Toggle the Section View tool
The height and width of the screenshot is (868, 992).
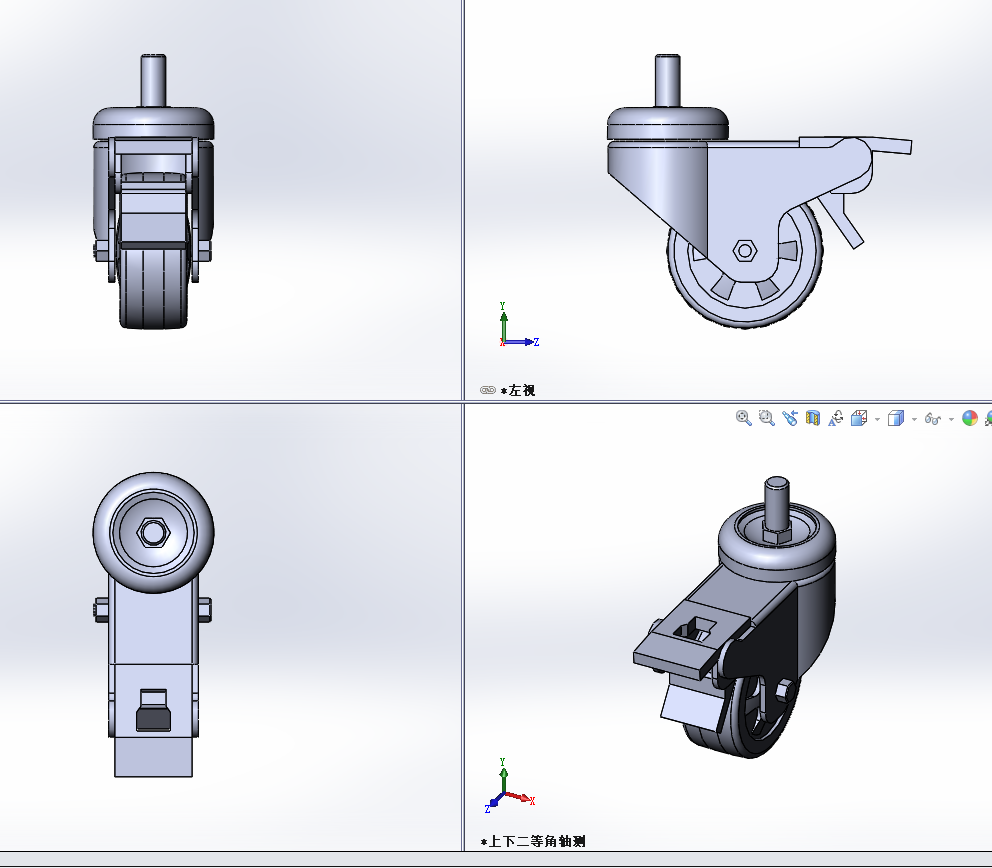point(813,418)
